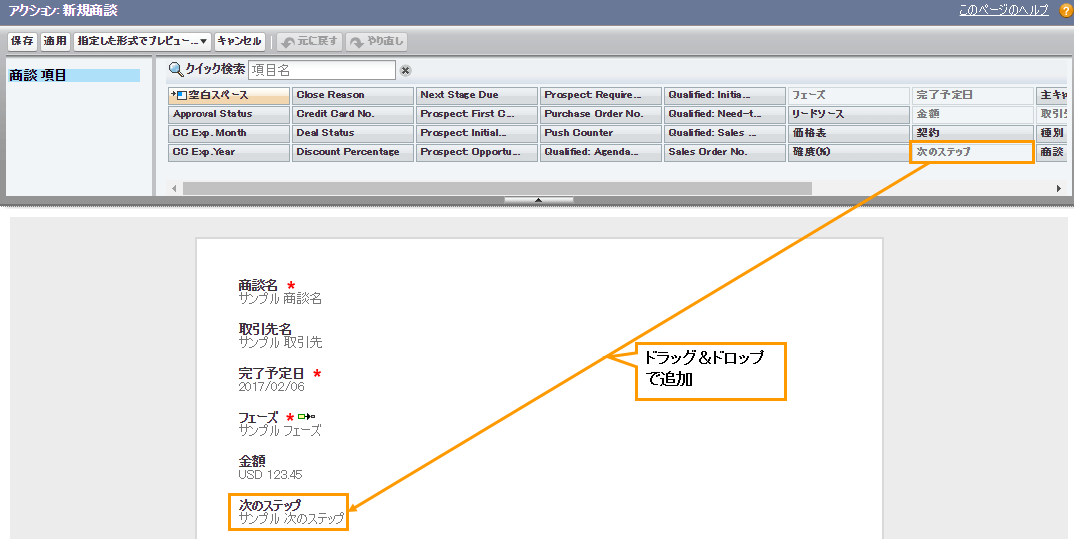Click the 金額 field in layout

click(x=271, y=467)
